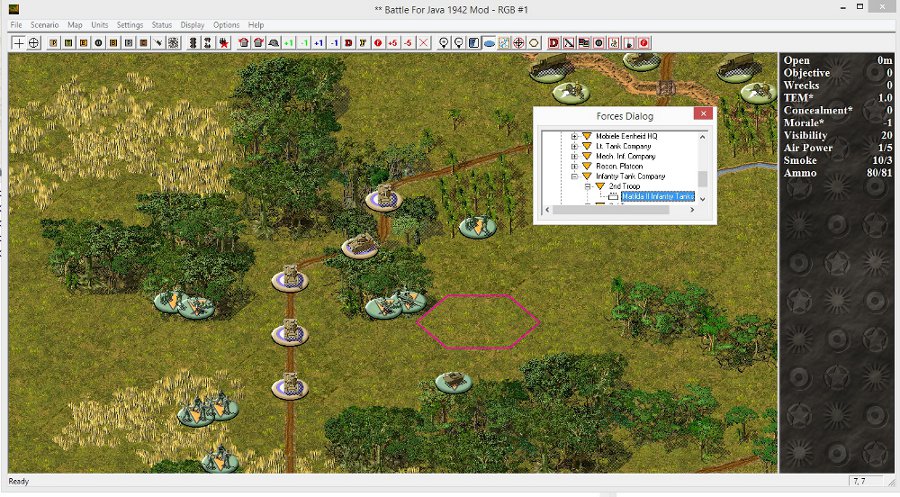Image resolution: width=900 pixels, height=497 pixels.
Task: Expand Lt. Tank Company tree node
Action: point(574,146)
